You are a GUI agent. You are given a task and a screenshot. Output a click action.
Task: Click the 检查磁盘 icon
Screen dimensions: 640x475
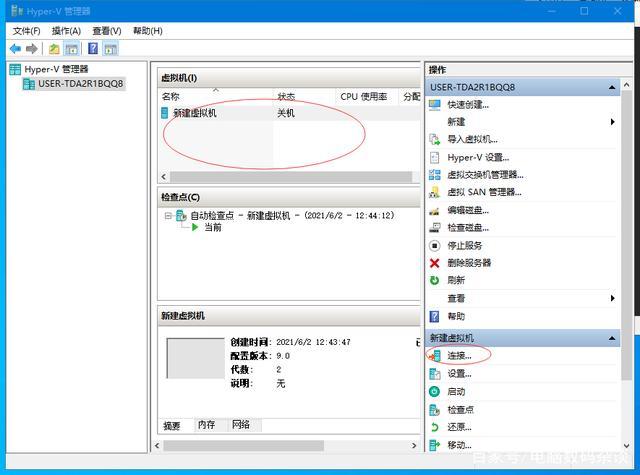[435, 228]
